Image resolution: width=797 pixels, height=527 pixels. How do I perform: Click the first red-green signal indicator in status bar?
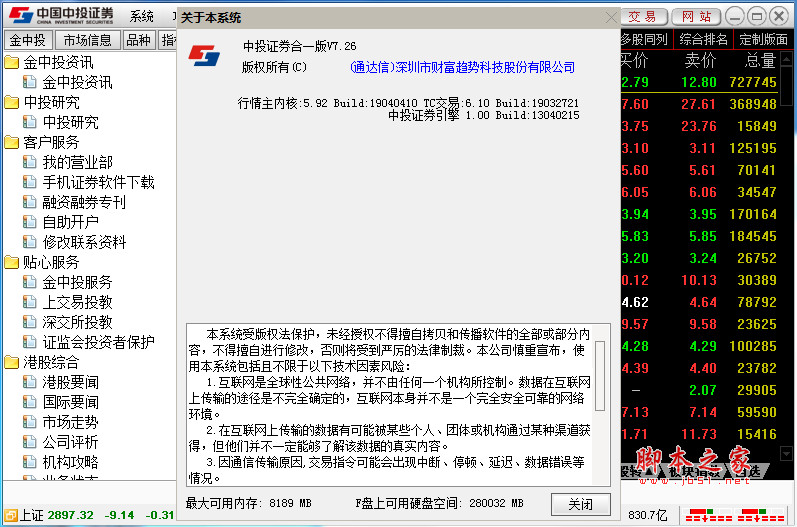point(708,515)
